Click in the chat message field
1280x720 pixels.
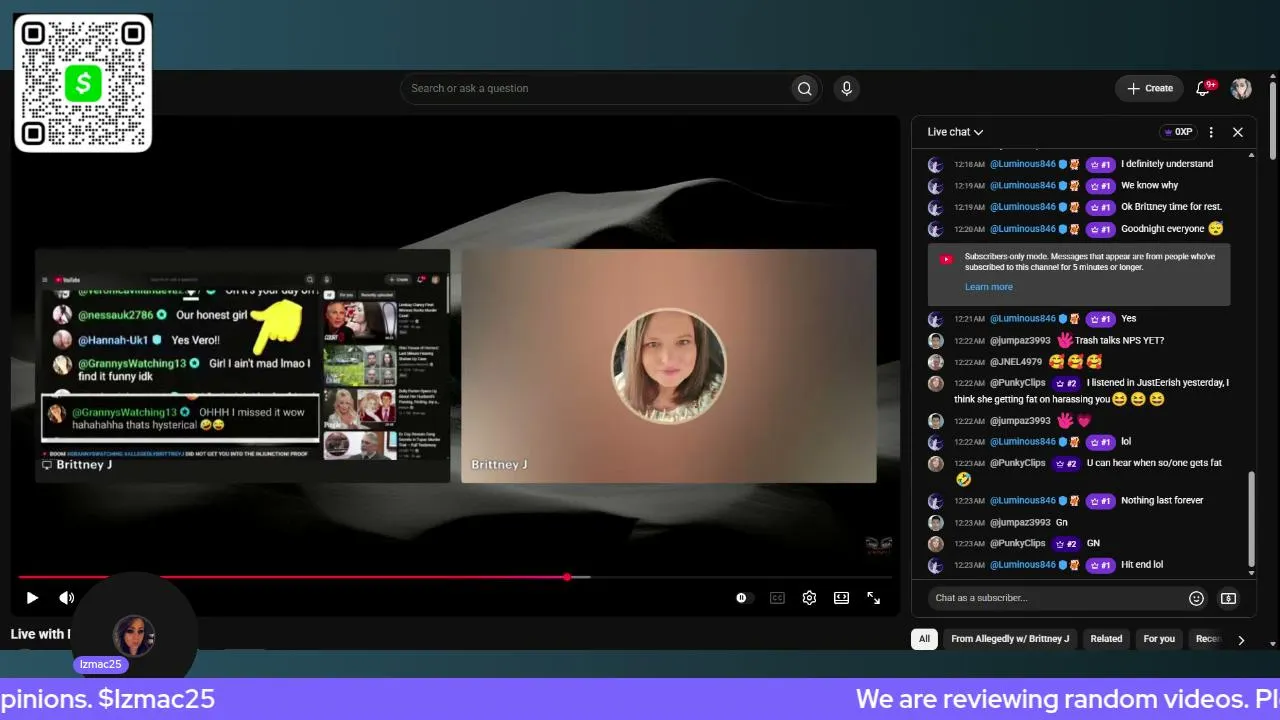(x=1054, y=598)
